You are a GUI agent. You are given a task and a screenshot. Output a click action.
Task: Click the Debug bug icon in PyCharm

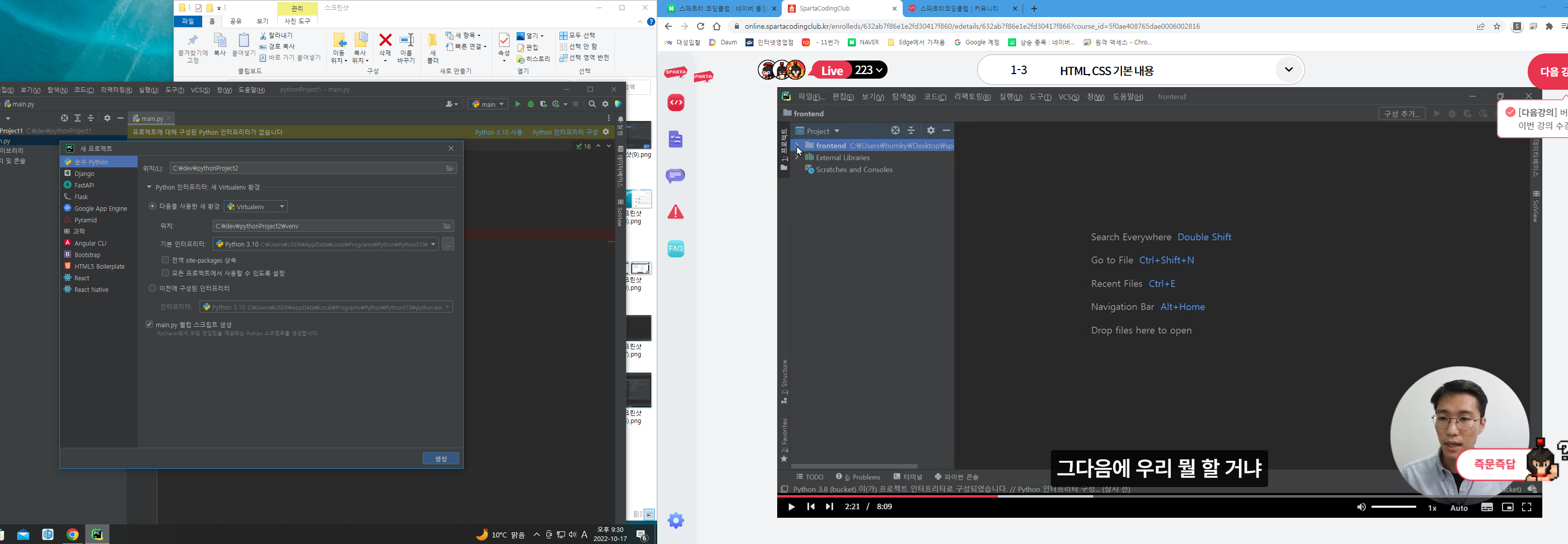click(x=531, y=104)
